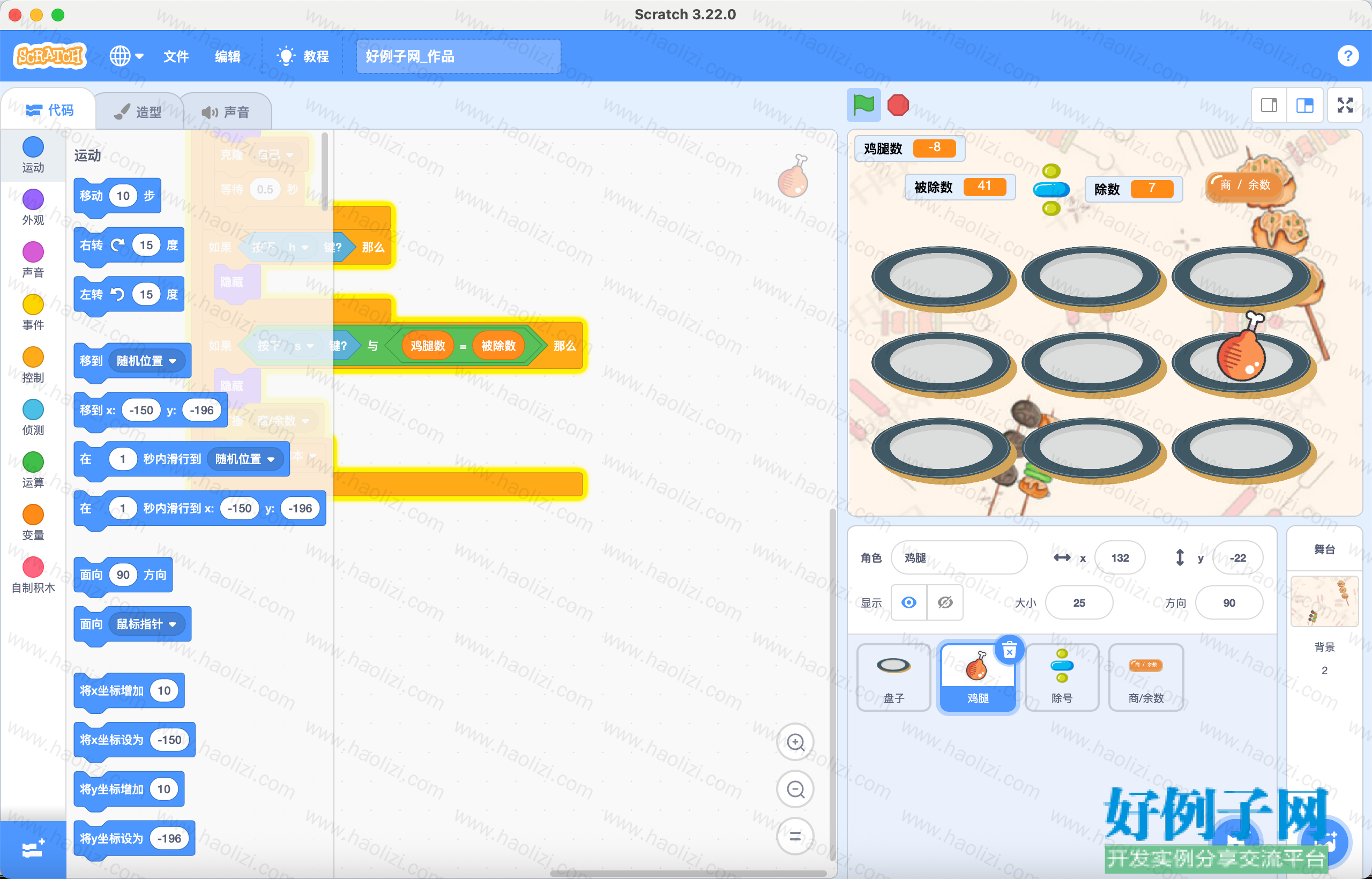The height and width of the screenshot is (879, 1372).
Task: Click the sprite y value -22
Action: [x=1237, y=557]
